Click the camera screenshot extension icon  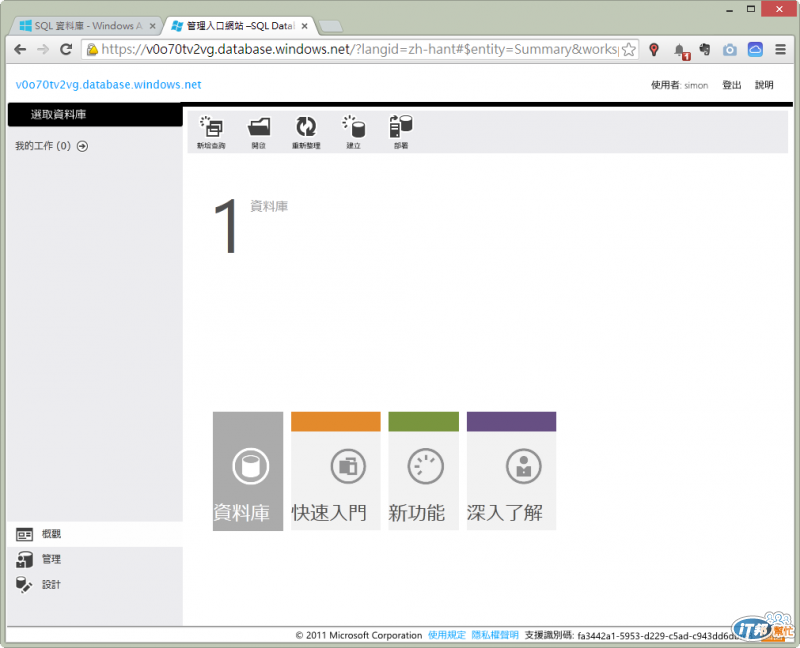pos(730,49)
